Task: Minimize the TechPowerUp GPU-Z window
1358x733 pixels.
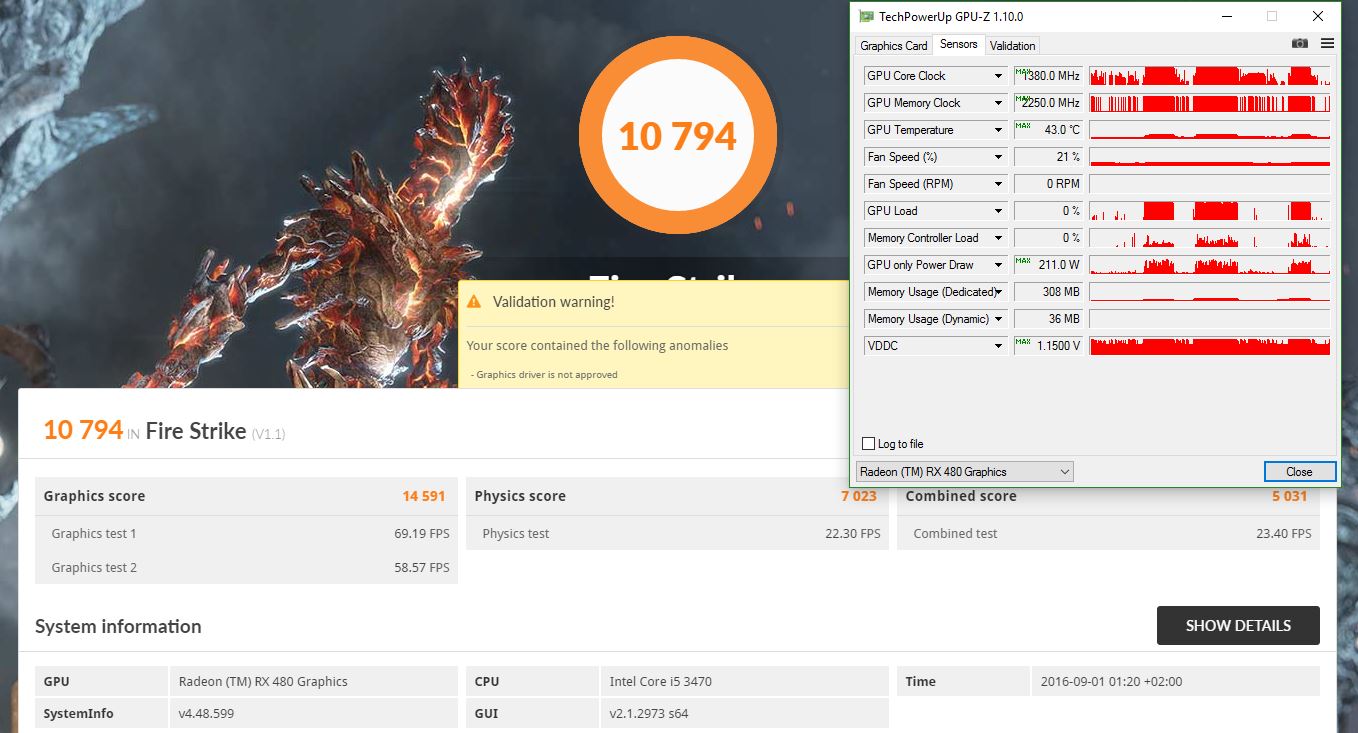Action: click(1226, 16)
